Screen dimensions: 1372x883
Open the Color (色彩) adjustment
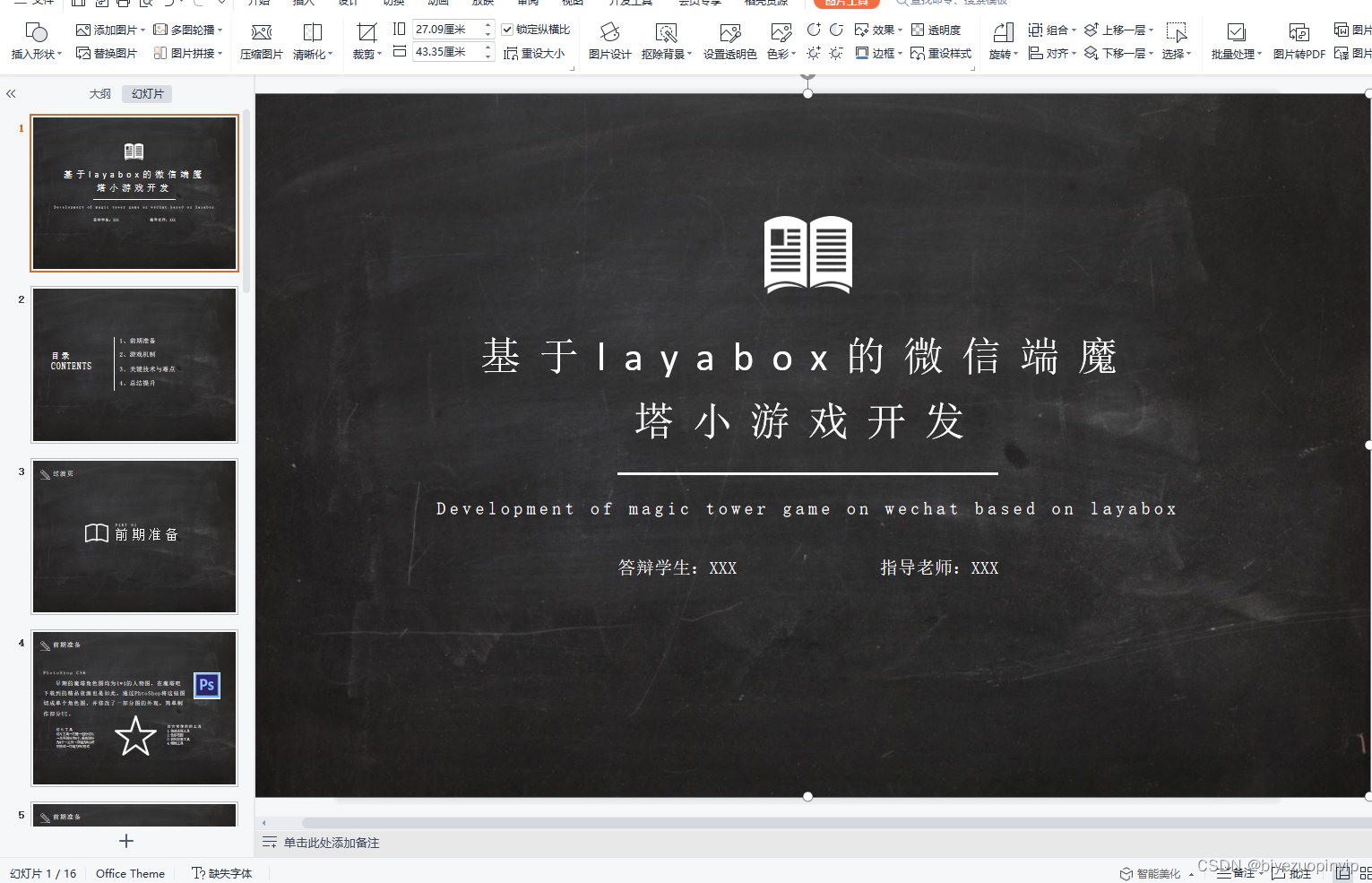pos(781,42)
